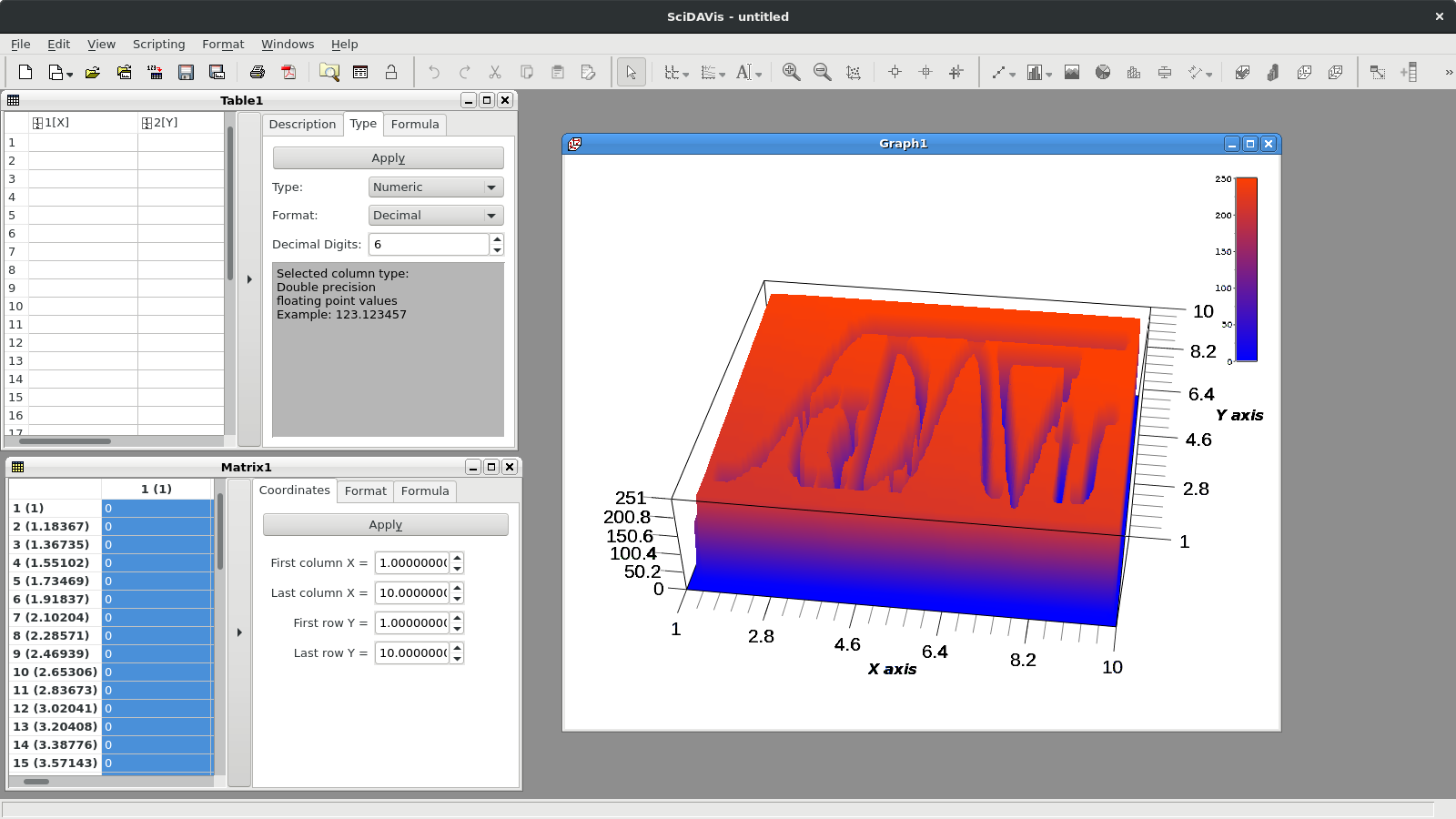Click the Print icon in toolbar
Image resolution: width=1456 pixels, height=819 pixels.
pyautogui.click(x=258, y=72)
